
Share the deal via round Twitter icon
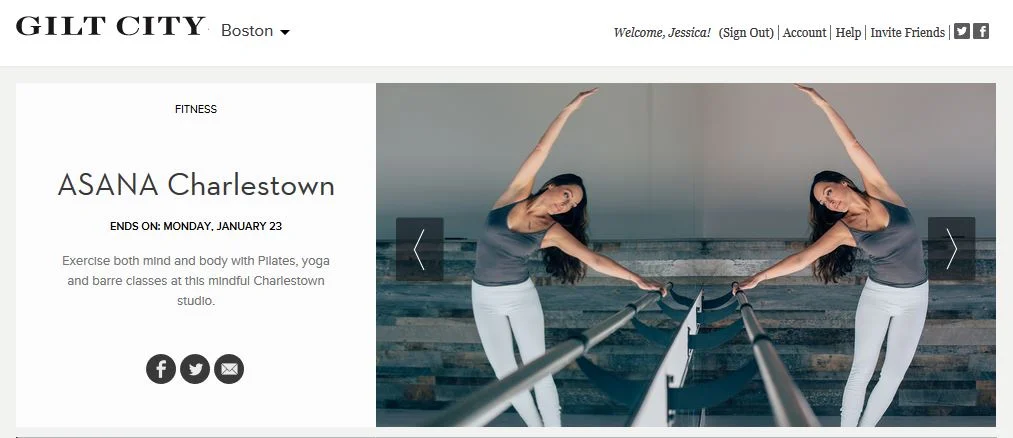click(x=195, y=369)
